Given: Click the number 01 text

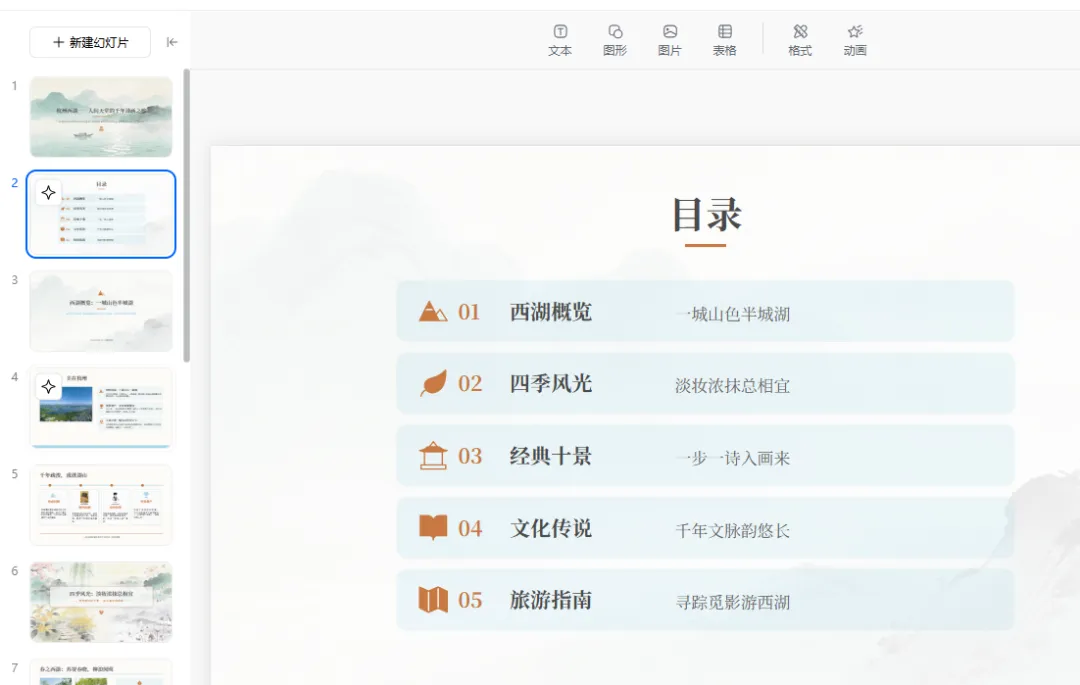Looking at the screenshot, I should tap(469, 312).
